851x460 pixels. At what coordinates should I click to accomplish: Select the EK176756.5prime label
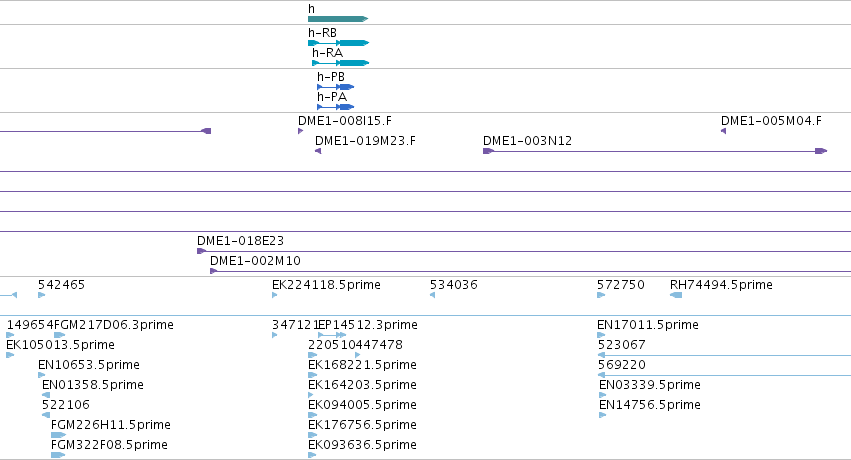coord(363,425)
